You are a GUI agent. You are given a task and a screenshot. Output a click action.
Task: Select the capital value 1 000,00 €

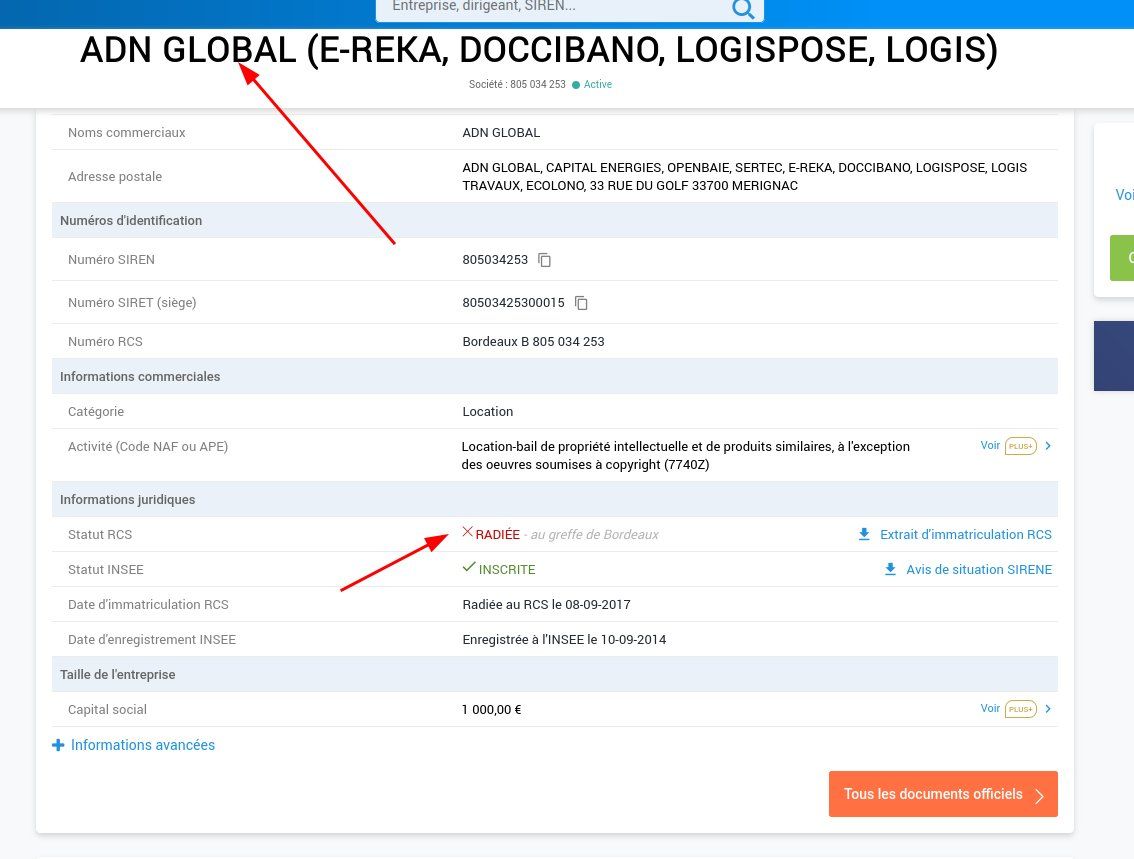[x=491, y=709]
